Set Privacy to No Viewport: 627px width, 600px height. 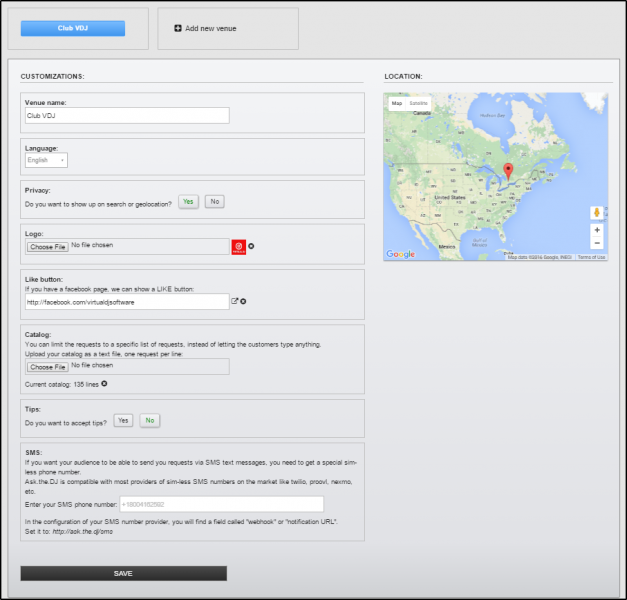coord(214,201)
